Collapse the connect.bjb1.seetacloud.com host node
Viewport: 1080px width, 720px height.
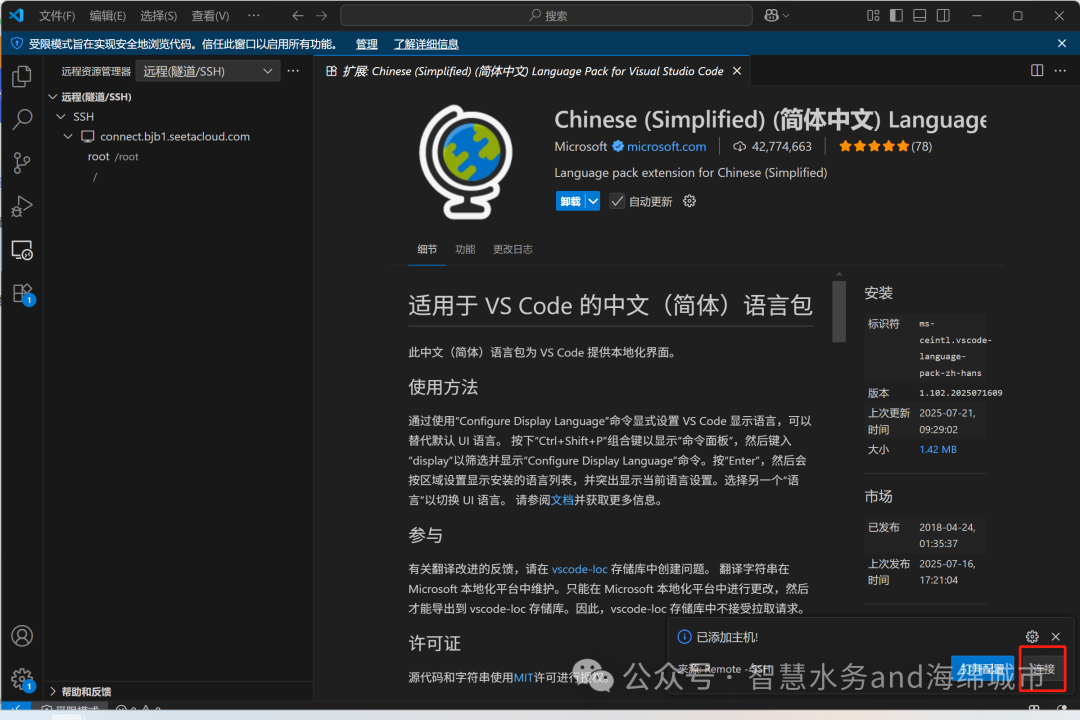click(68, 136)
